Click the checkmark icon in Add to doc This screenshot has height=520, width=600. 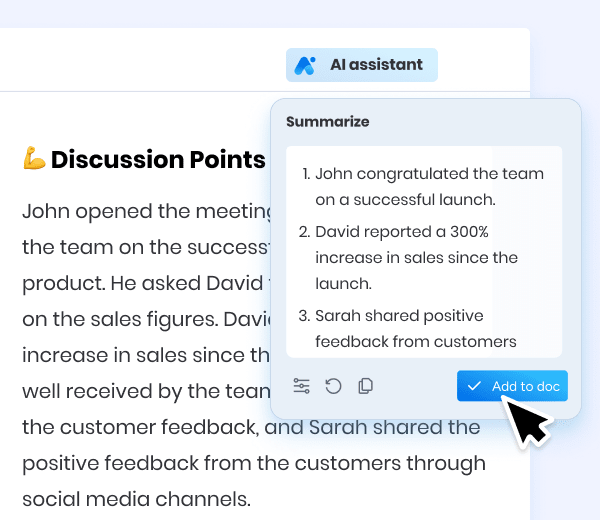[x=474, y=386]
